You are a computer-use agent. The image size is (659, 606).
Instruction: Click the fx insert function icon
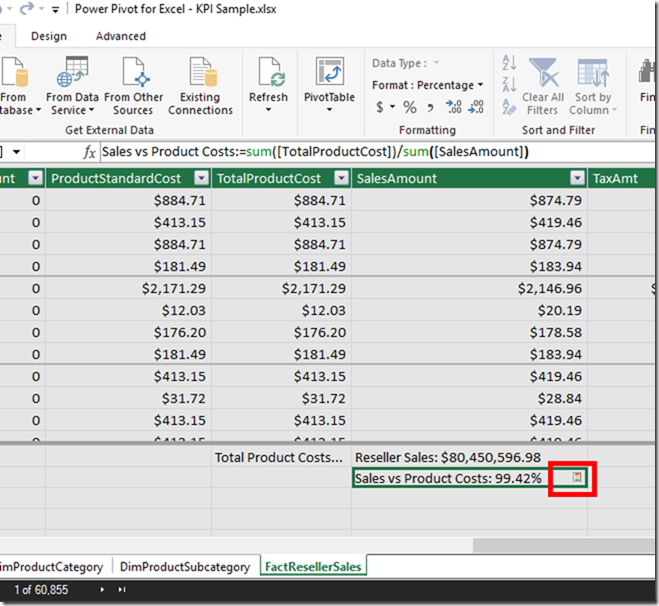pyautogui.click(x=89, y=152)
